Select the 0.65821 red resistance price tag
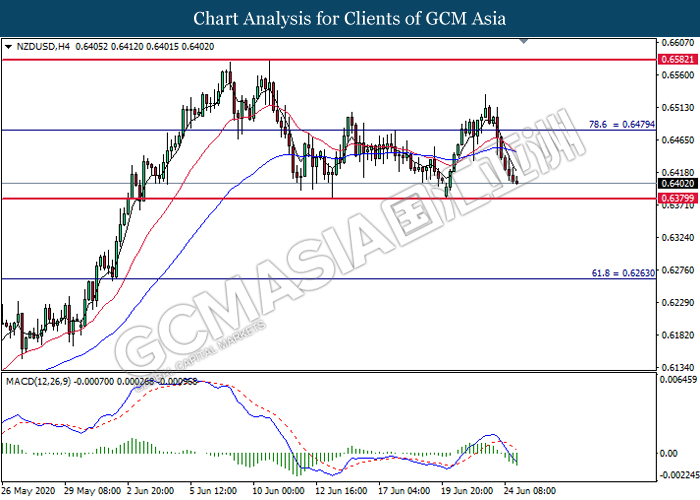 point(677,59)
